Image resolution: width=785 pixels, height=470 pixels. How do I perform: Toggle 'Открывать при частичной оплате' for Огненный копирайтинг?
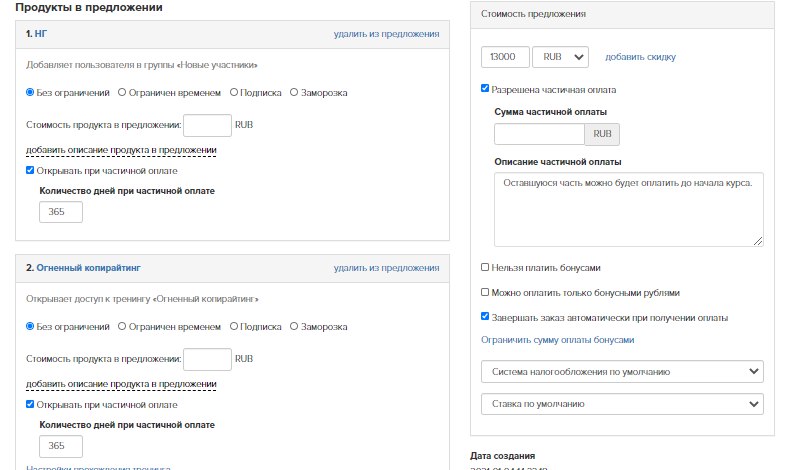(30, 404)
